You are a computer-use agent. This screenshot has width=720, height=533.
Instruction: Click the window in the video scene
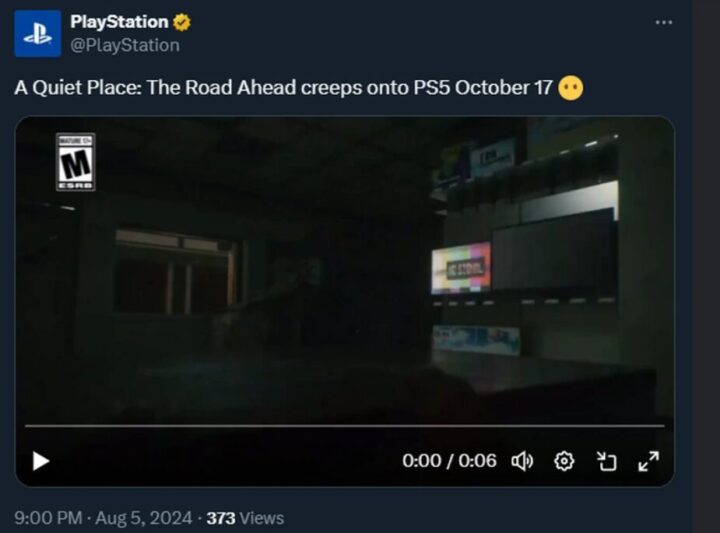[177, 272]
